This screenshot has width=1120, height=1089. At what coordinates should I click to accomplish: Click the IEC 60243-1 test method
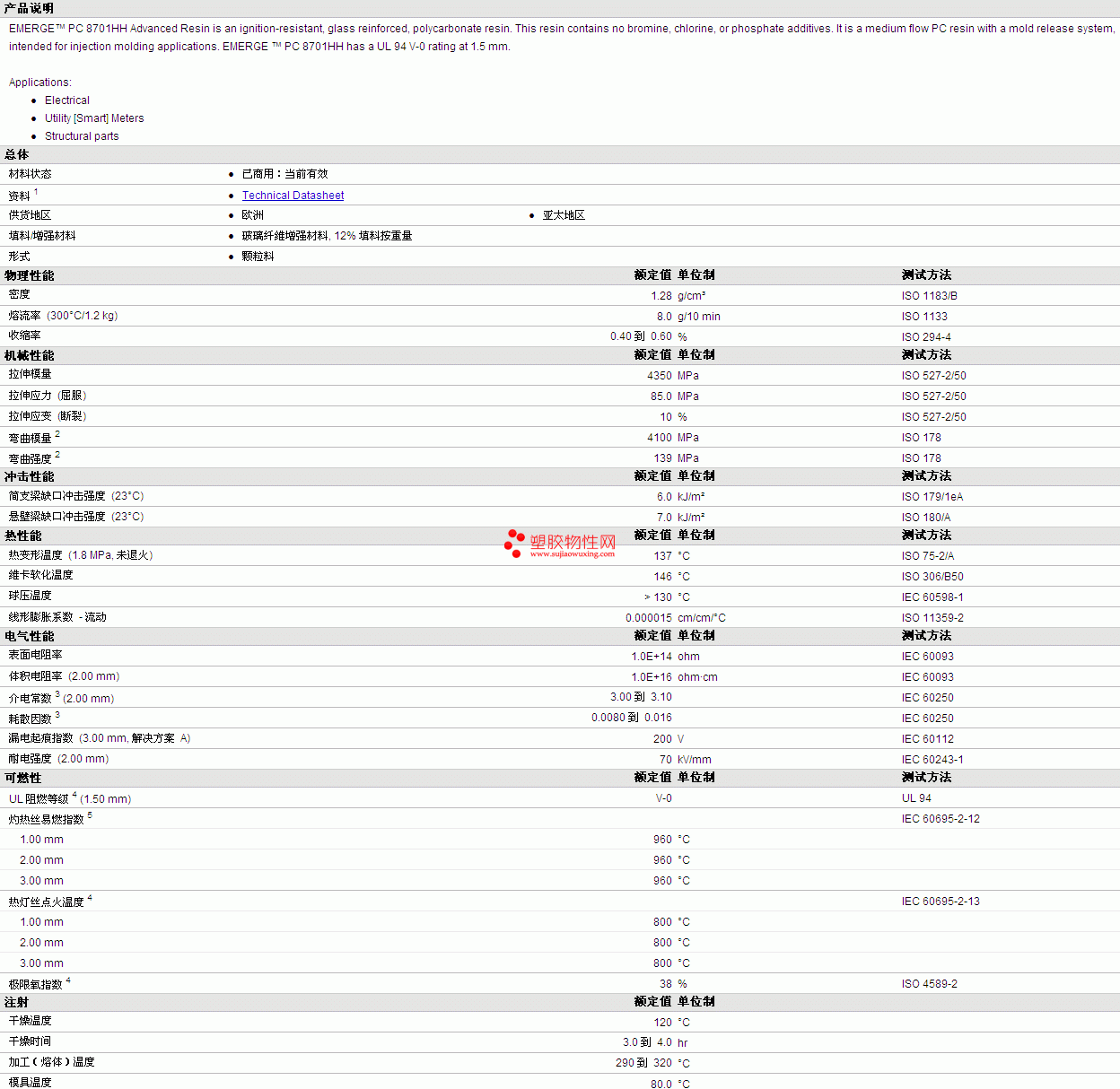tap(932, 760)
